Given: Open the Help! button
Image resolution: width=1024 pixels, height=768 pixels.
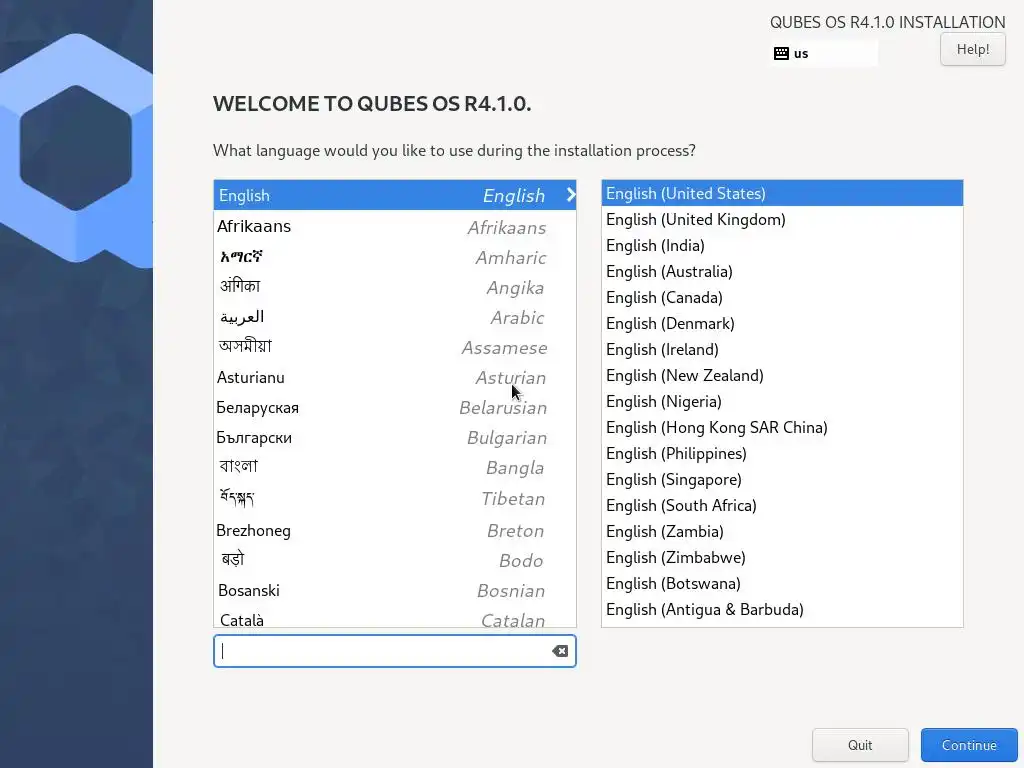Looking at the screenshot, I should click(x=972, y=49).
